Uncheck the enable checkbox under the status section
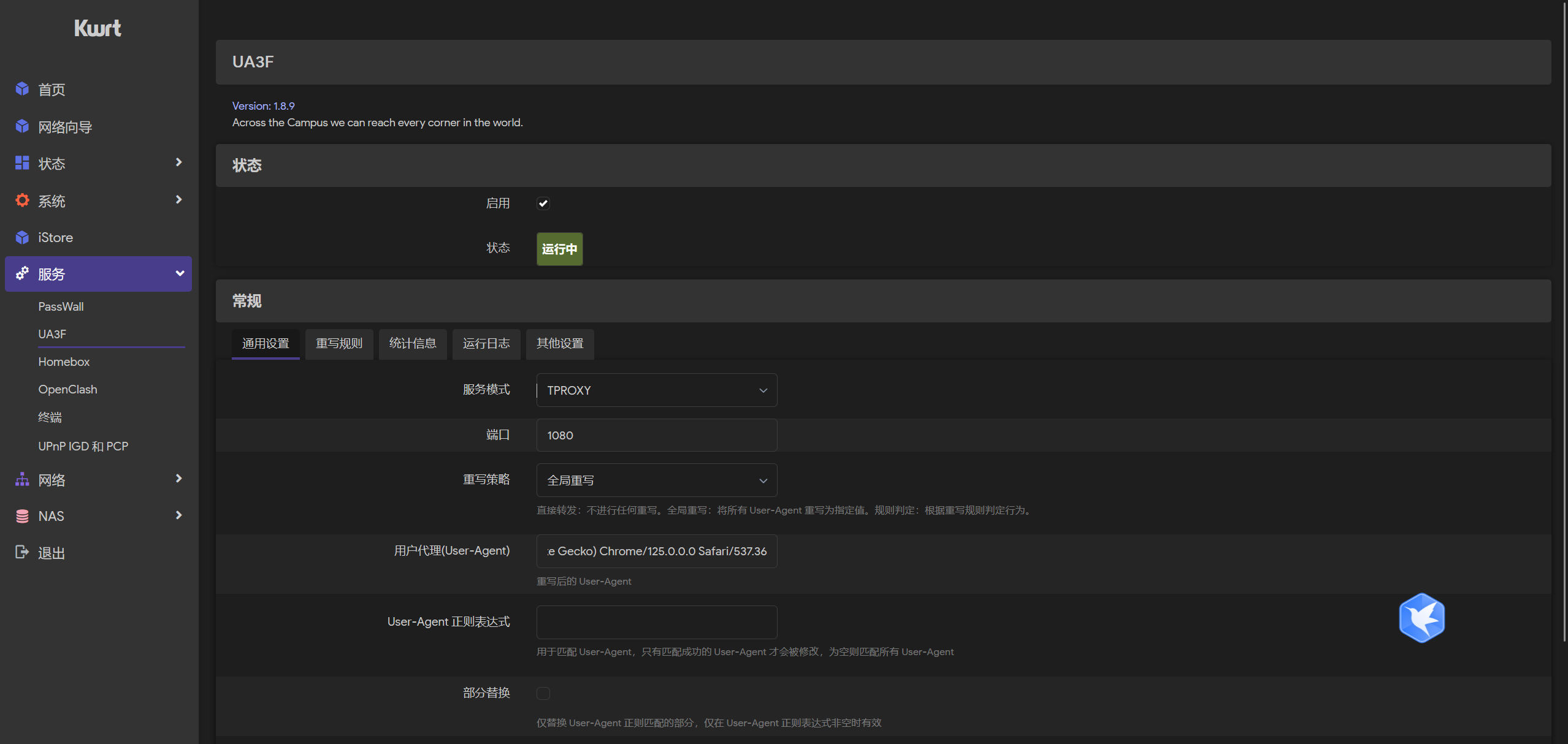 [x=543, y=203]
